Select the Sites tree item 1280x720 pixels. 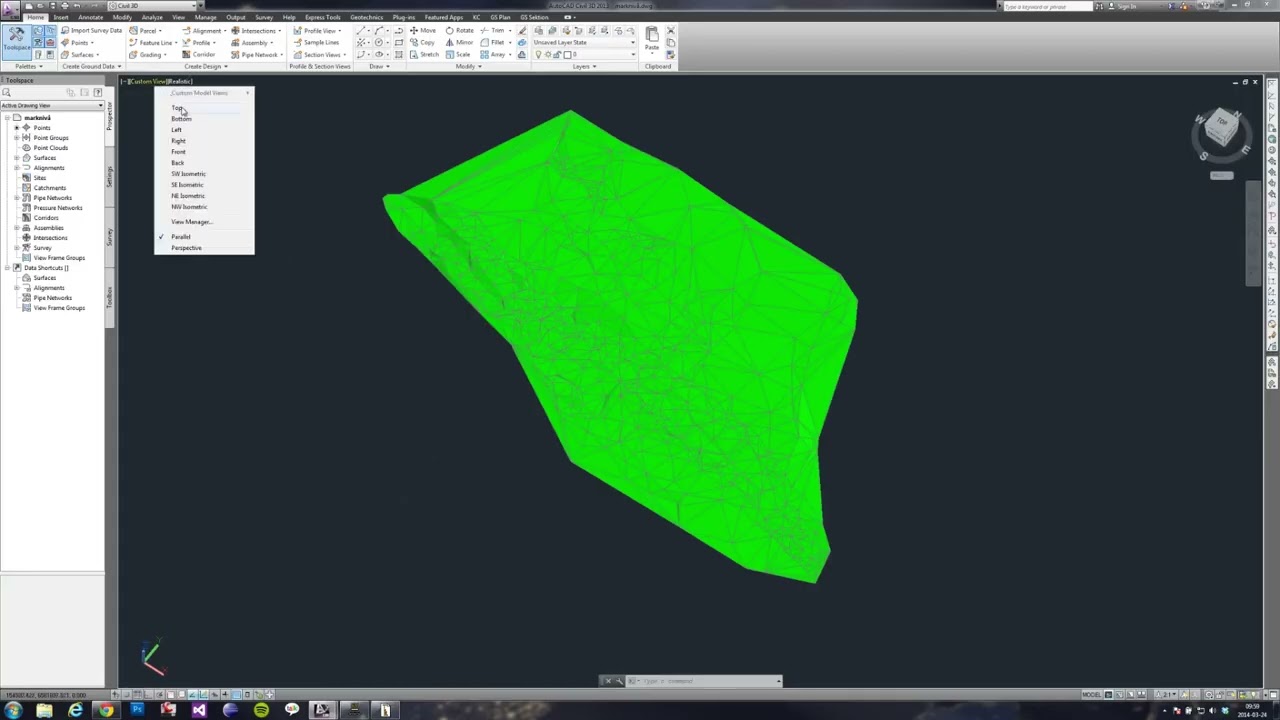click(40, 178)
